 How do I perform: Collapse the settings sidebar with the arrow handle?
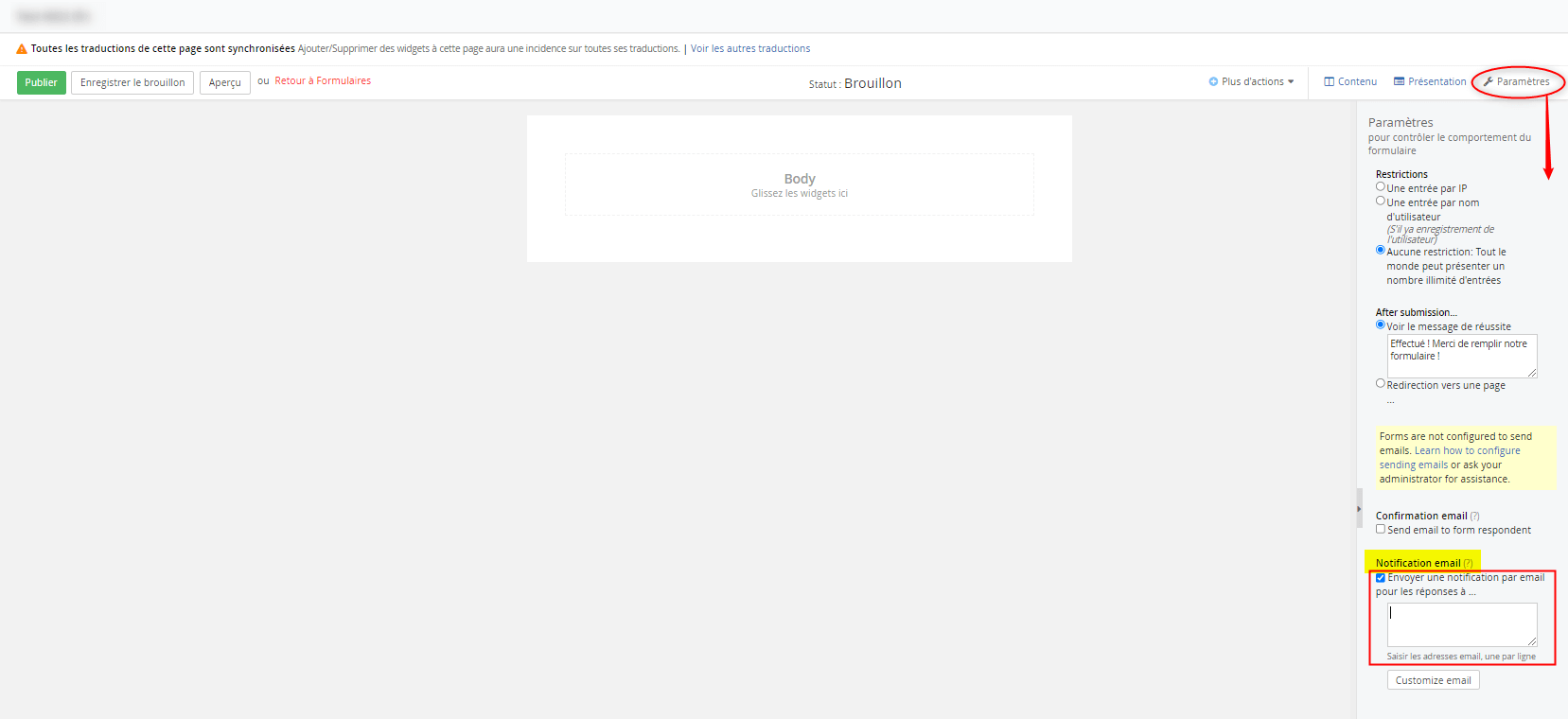point(1359,509)
